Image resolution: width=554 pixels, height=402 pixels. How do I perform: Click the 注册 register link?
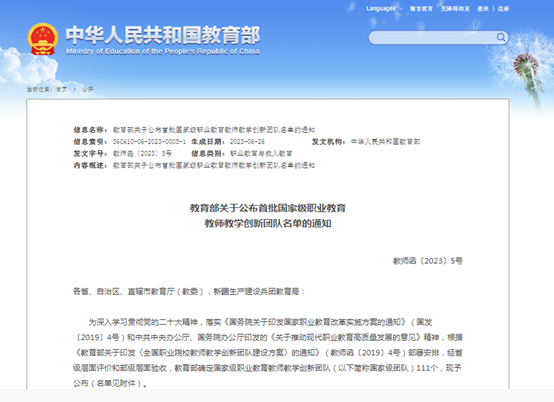pos(503,8)
